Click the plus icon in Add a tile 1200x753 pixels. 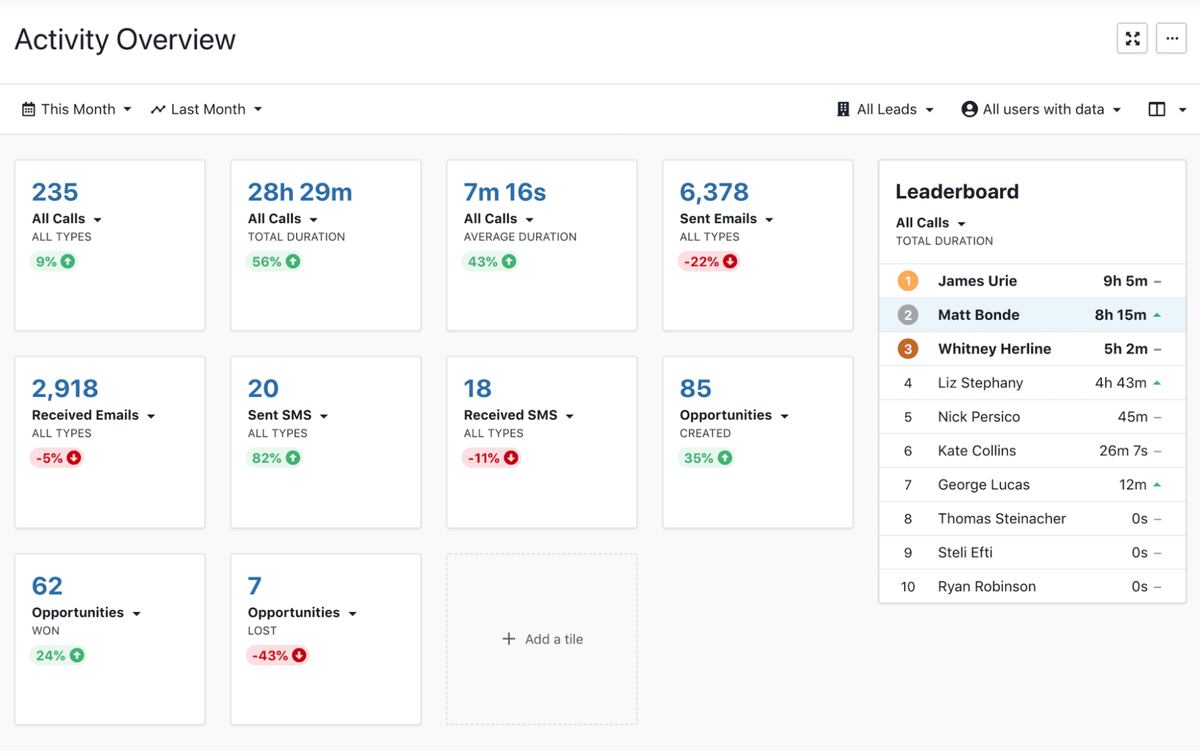click(x=509, y=639)
